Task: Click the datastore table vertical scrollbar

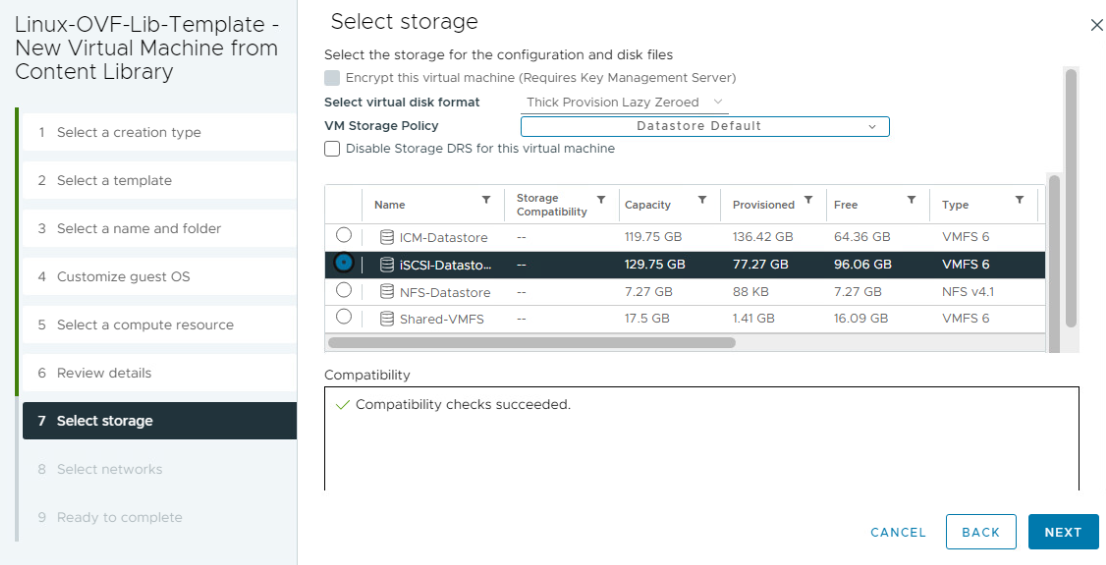Action: 1055,263
